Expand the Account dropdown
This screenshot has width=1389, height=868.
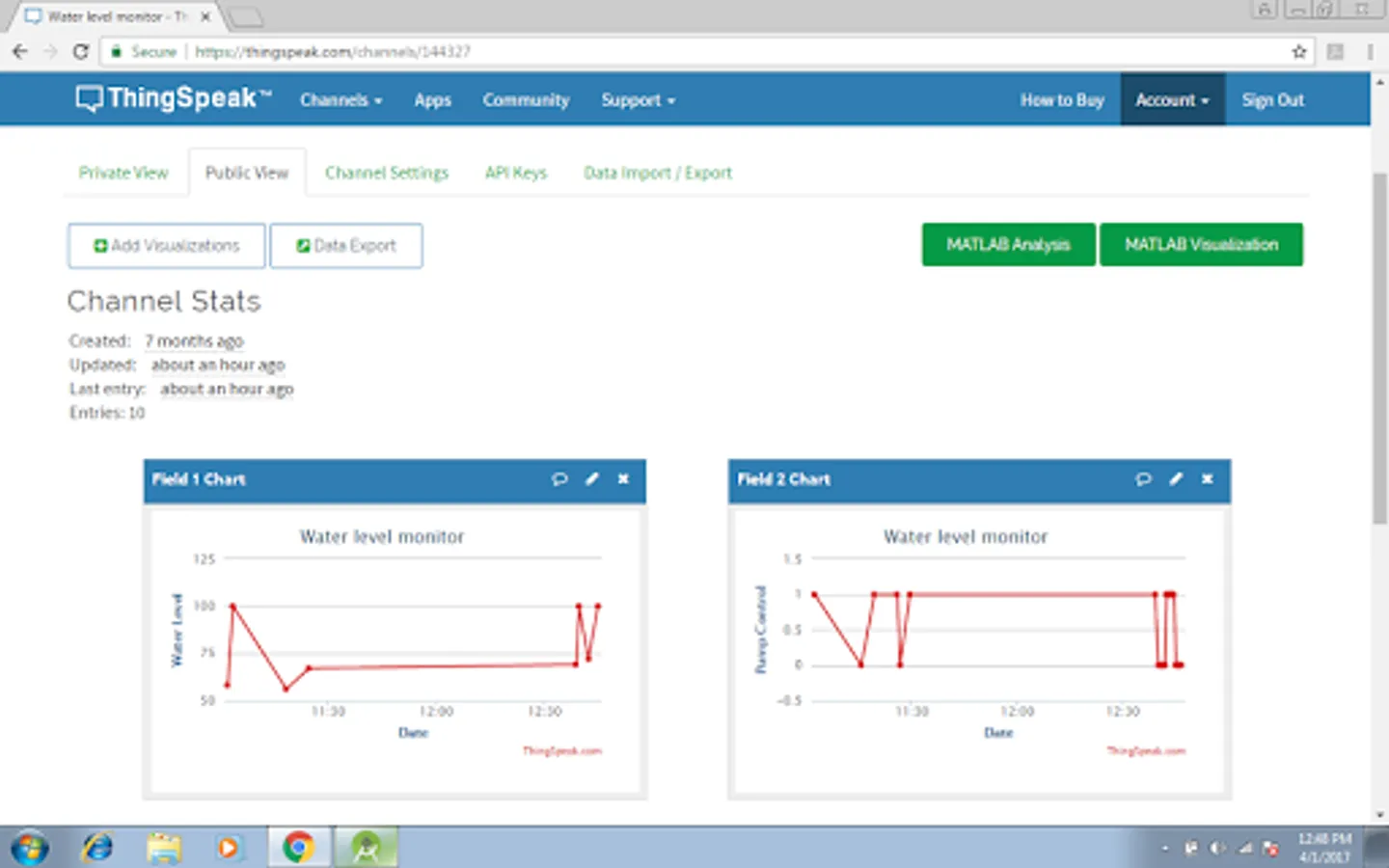1172,99
